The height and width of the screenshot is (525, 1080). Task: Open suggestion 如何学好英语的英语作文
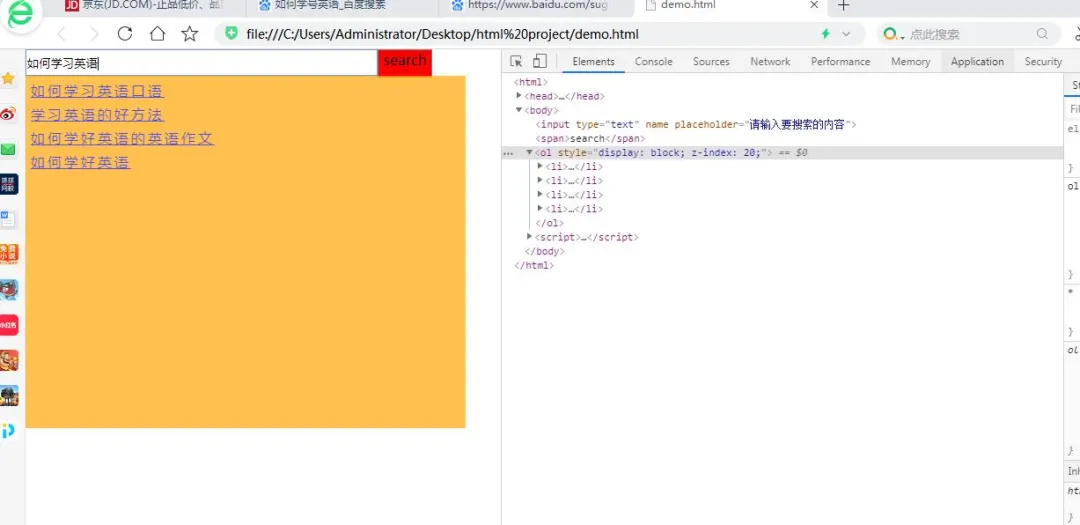click(123, 138)
